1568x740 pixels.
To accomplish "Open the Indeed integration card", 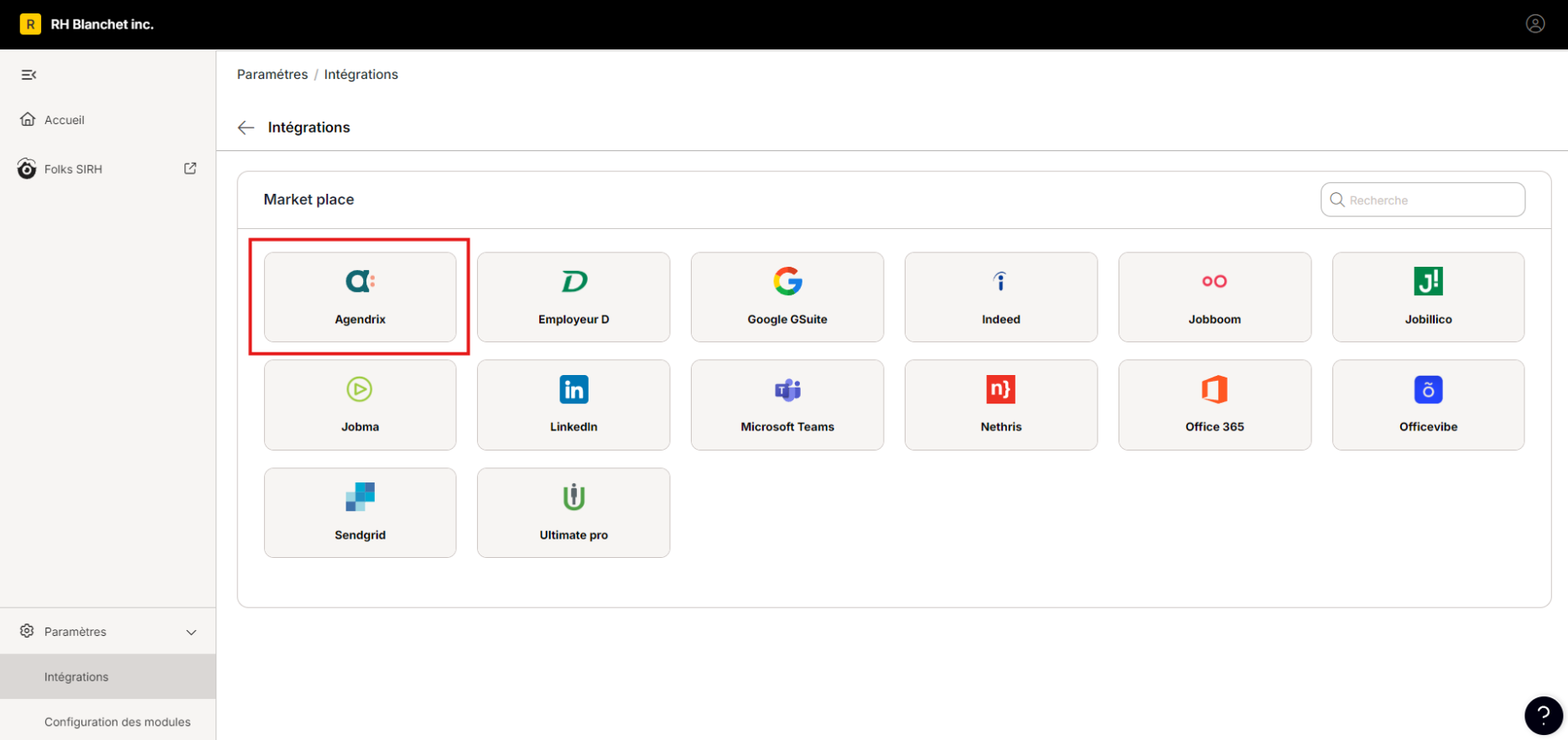I will tap(1001, 297).
